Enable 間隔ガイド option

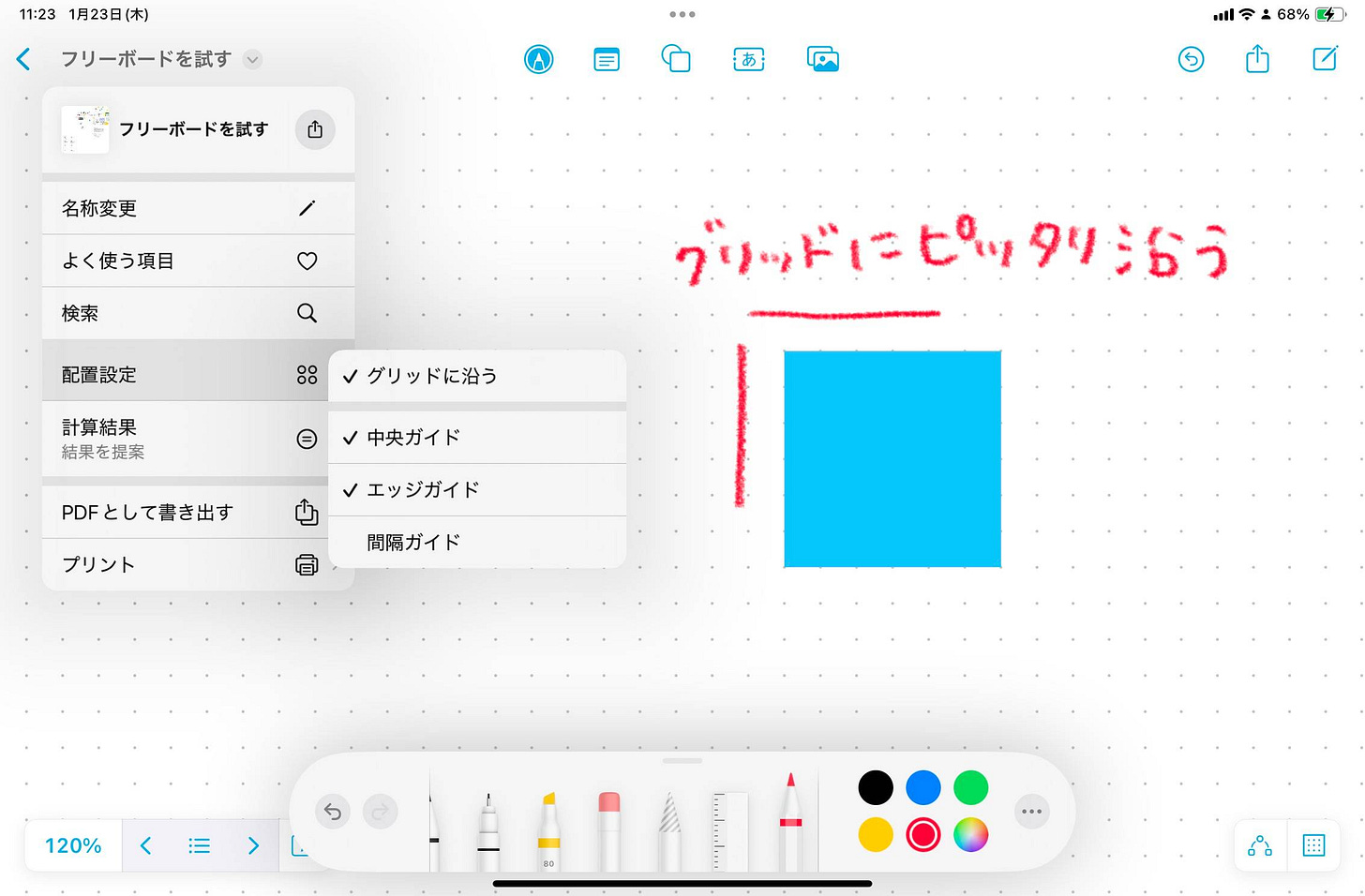(477, 542)
